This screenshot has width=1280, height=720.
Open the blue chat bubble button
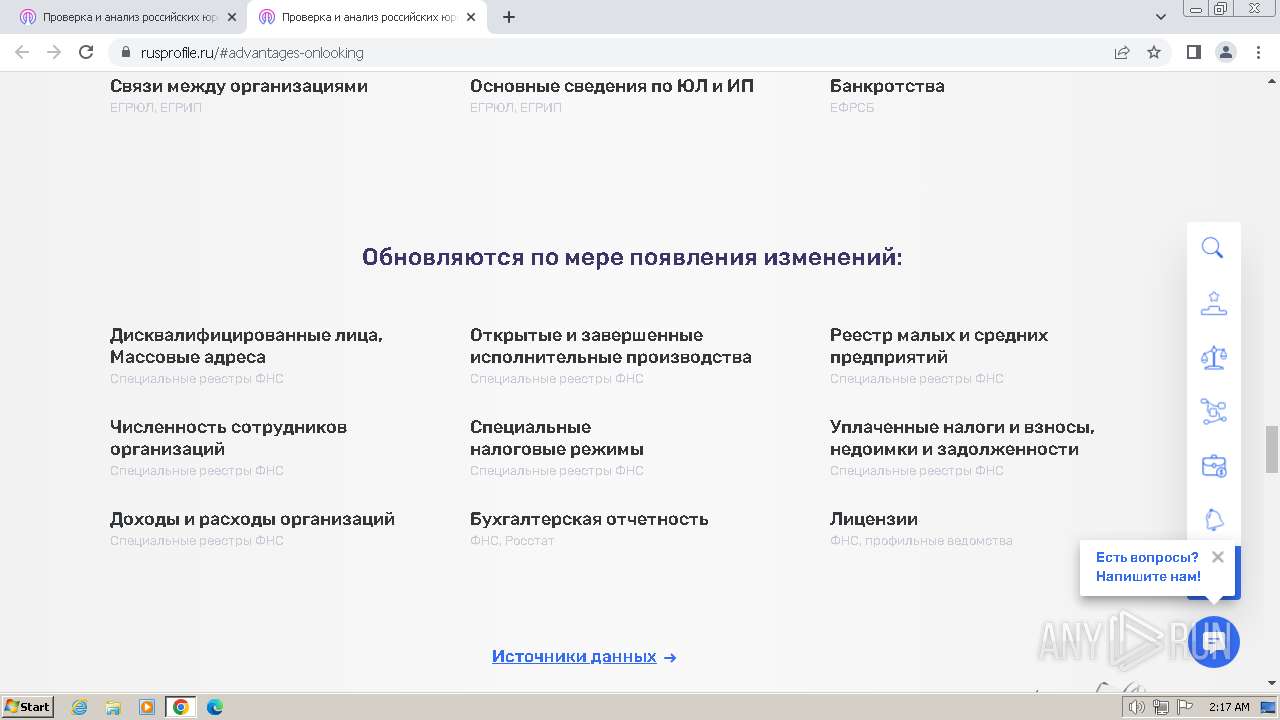coord(1214,642)
